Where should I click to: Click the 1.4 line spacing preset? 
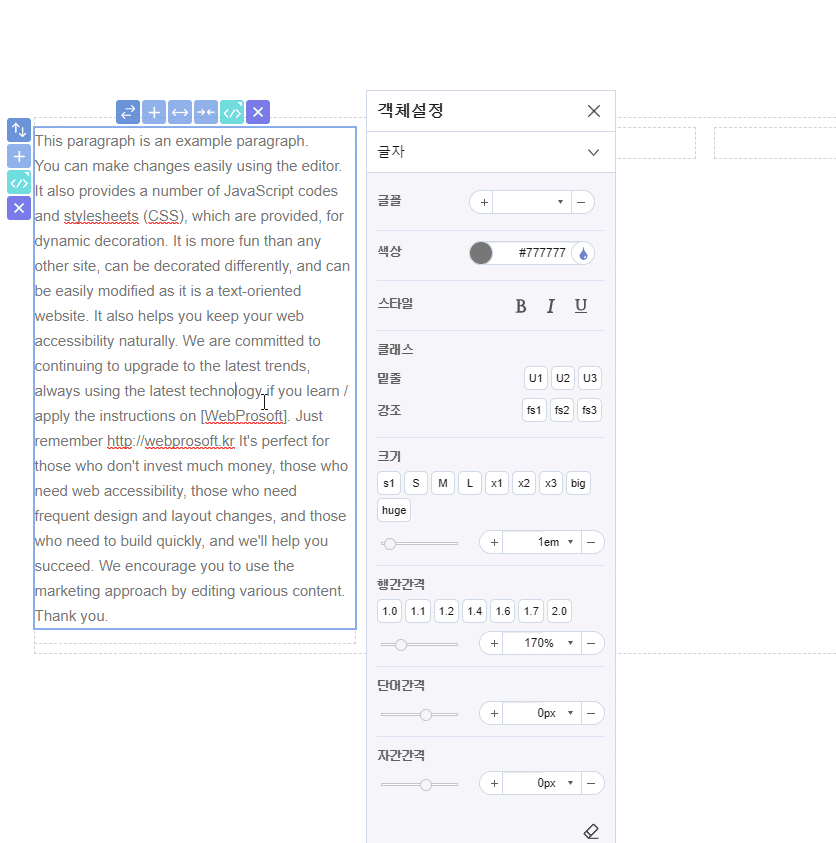[x=474, y=611]
